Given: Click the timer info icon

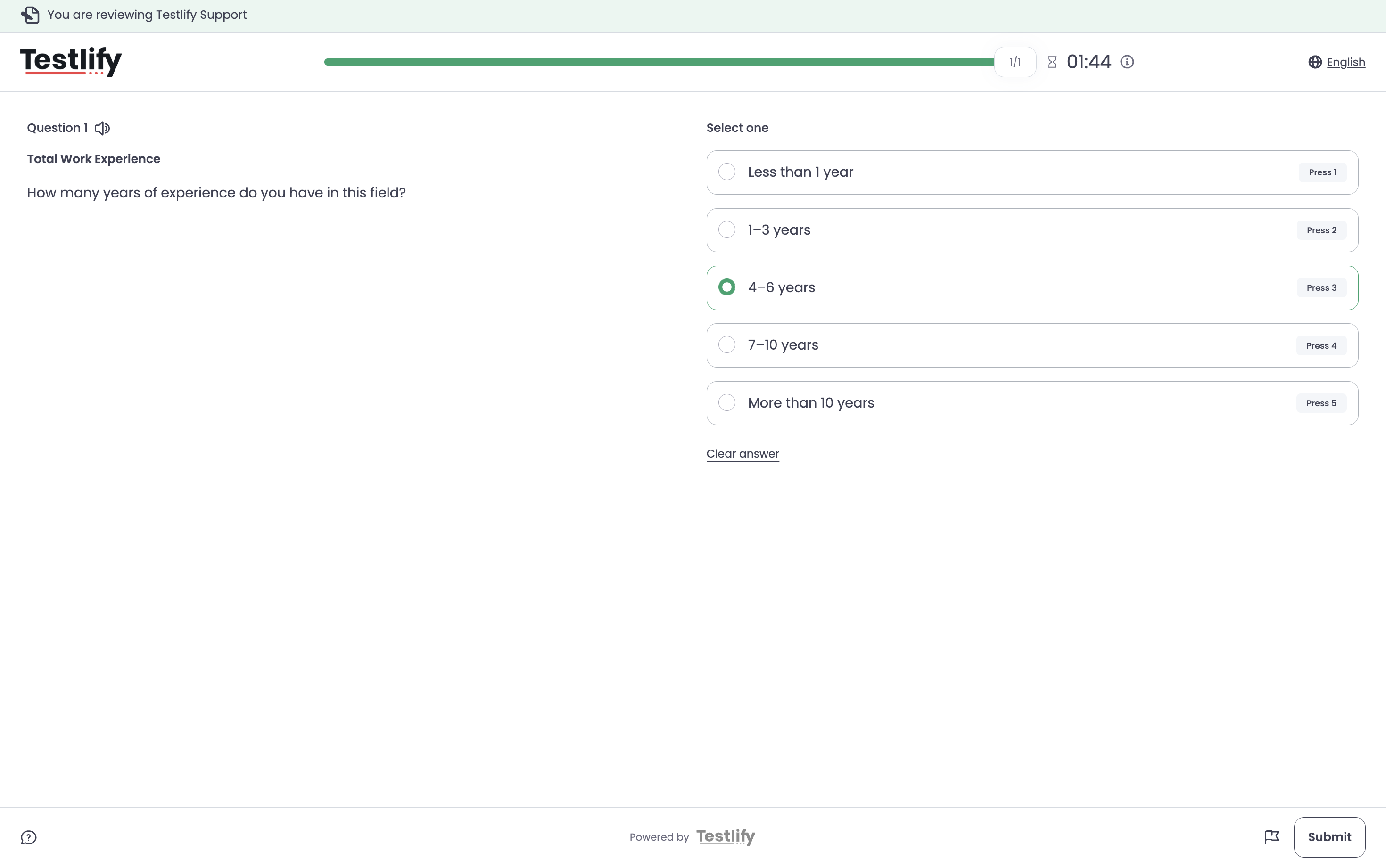Looking at the screenshot, I should (x=1127, y=62).
